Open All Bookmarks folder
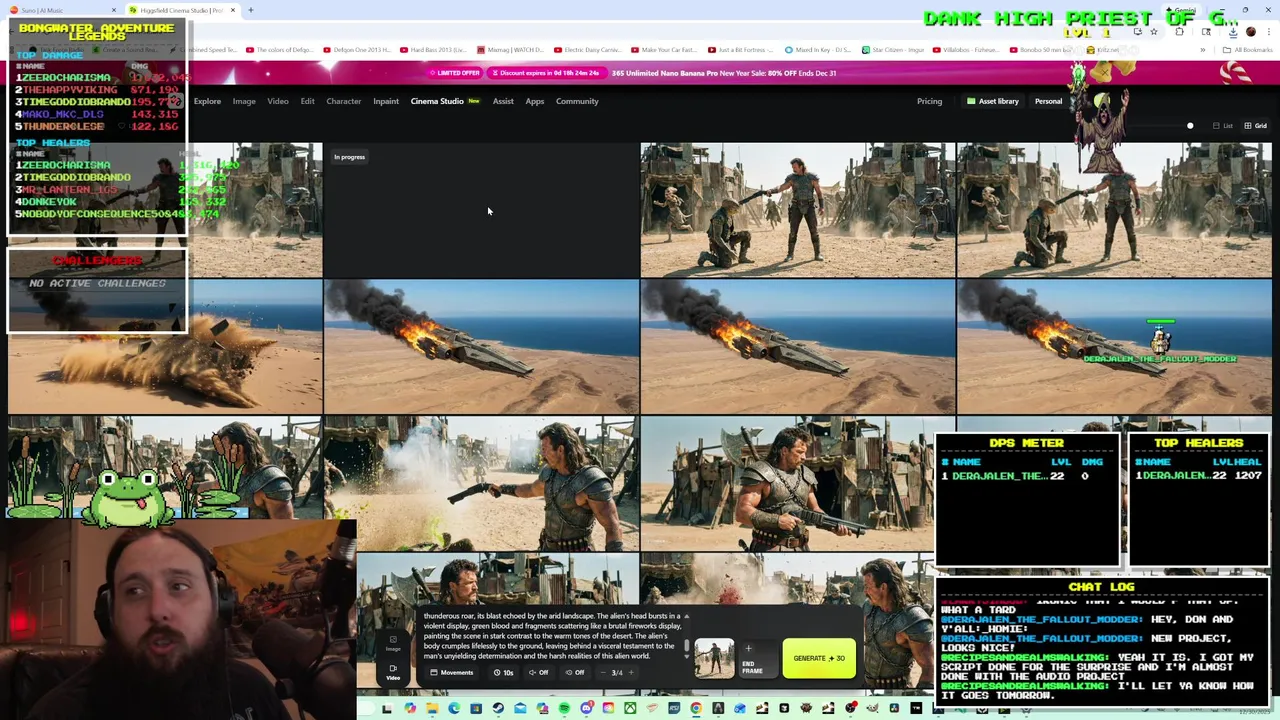1280x720 pixels. point(1248,50)
